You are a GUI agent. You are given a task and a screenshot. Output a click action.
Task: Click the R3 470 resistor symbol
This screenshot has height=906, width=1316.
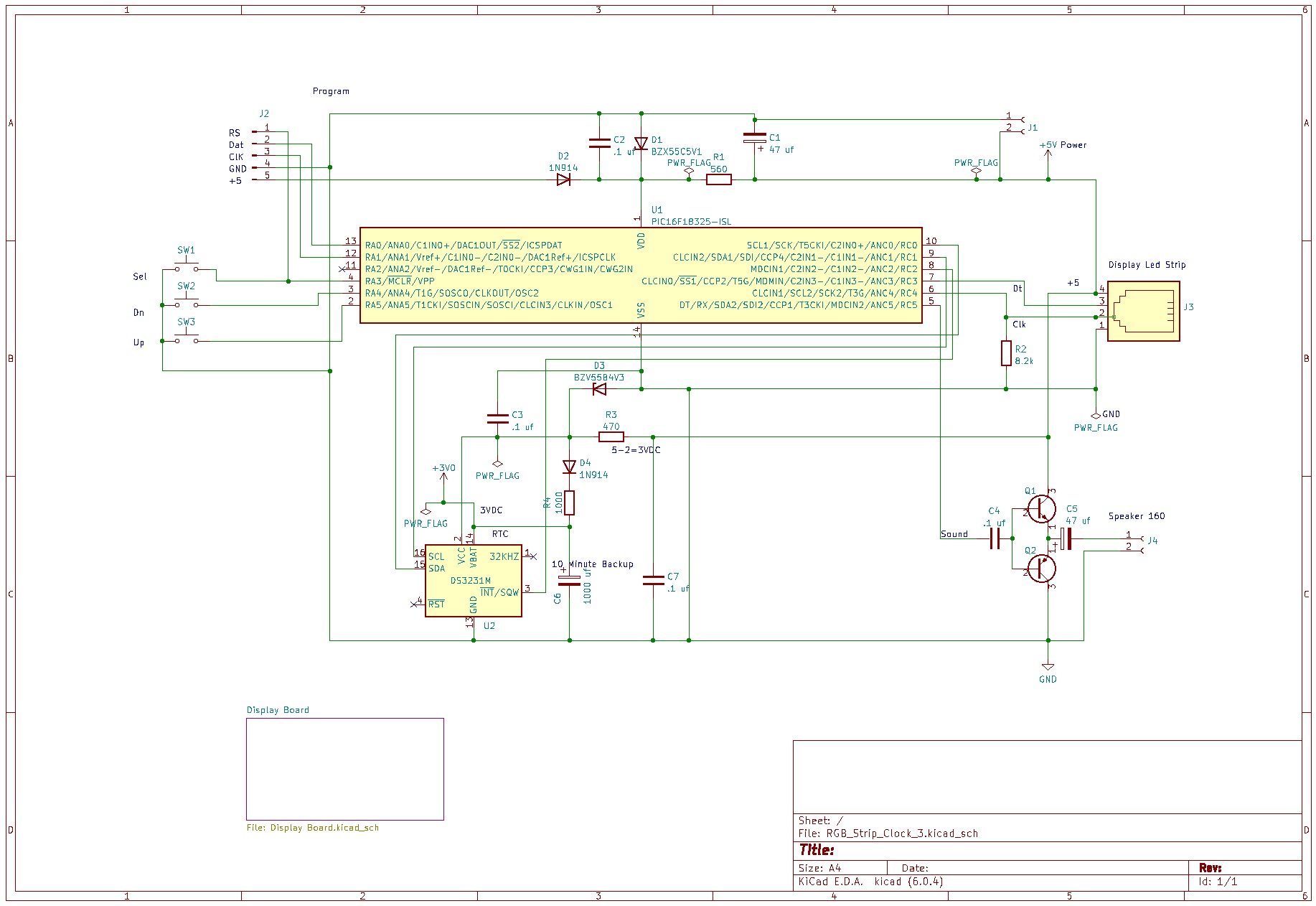tap(611, 436)
